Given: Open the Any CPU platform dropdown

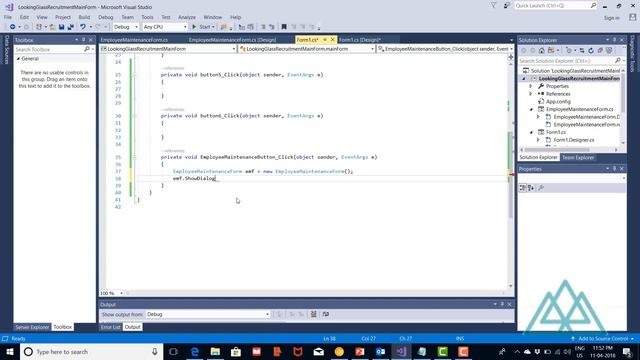Looking at the screenshot, I should tap(165, 27).
